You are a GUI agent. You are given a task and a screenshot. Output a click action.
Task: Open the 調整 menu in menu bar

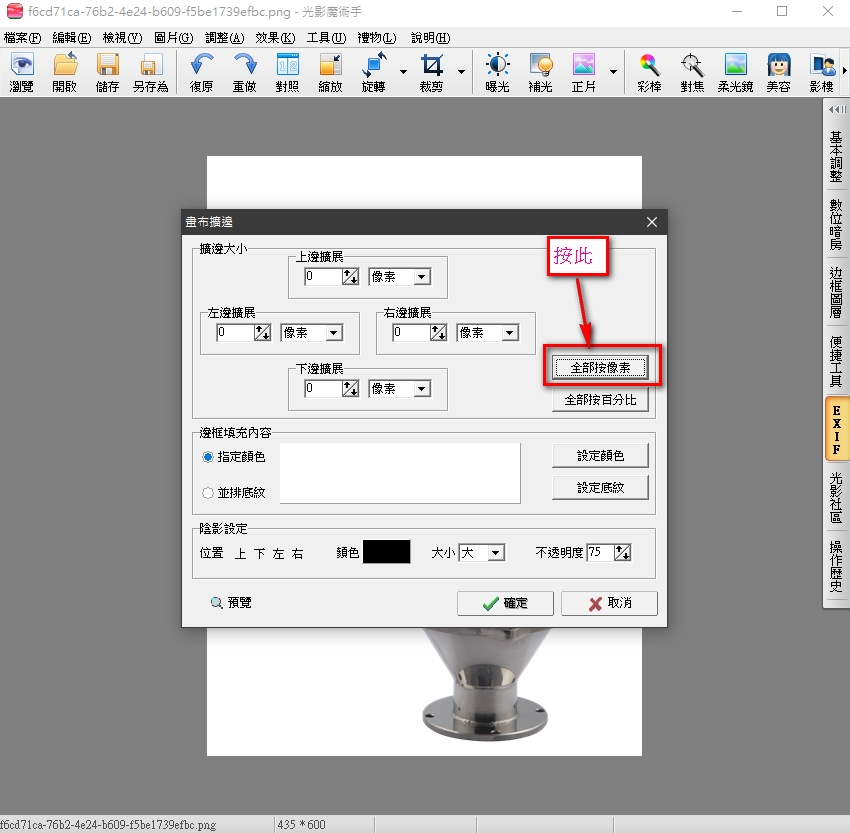click(223, 38)
